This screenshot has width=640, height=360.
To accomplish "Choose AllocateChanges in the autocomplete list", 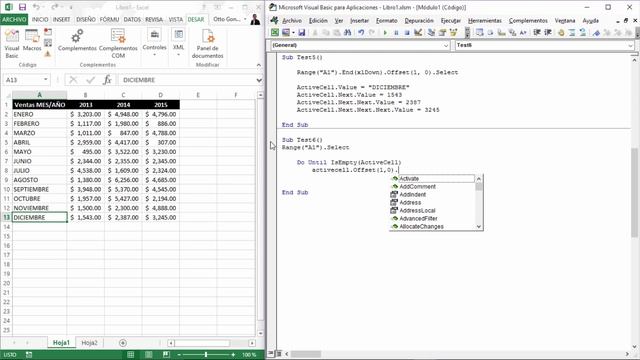I will pos(433,227).
